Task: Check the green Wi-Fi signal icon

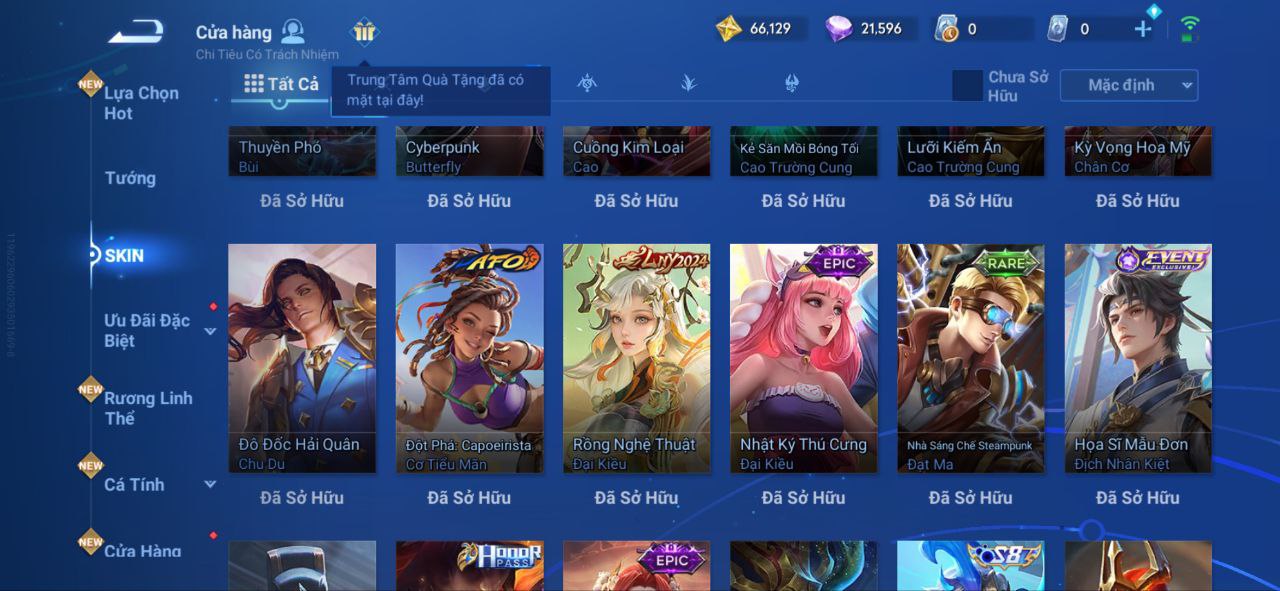Action: click(1190, 28)
